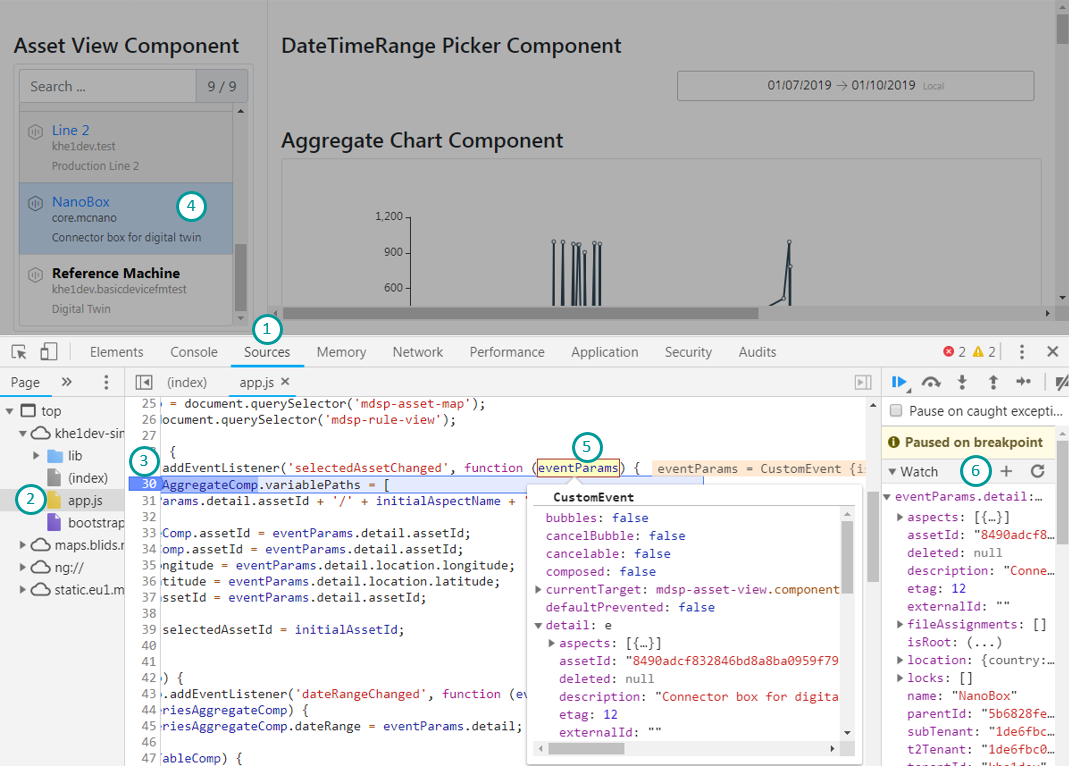Close the DevTools panel
Image resolution: width=1069 pixels, height=766 pixels.
pos(1053,352)
